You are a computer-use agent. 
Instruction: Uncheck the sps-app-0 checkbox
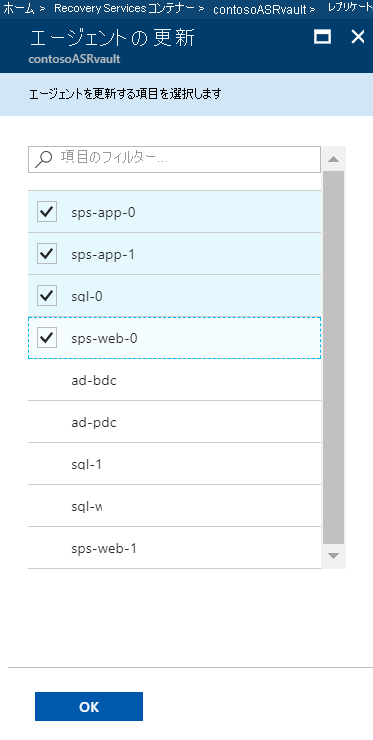47,212
